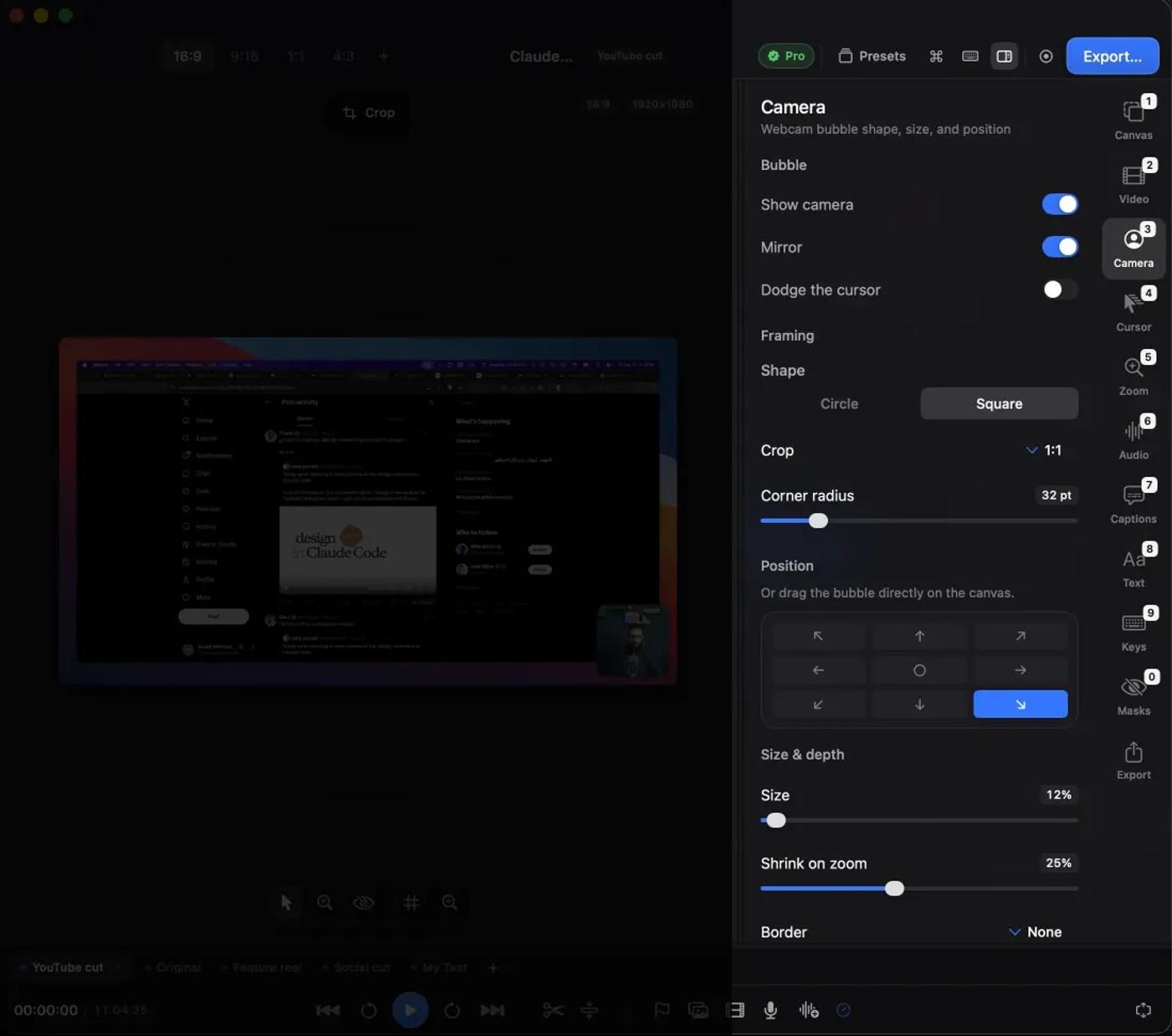Open the Audio settings panel
This screenshot has width=1172, height=1036.
click(x=1133, y=439)
